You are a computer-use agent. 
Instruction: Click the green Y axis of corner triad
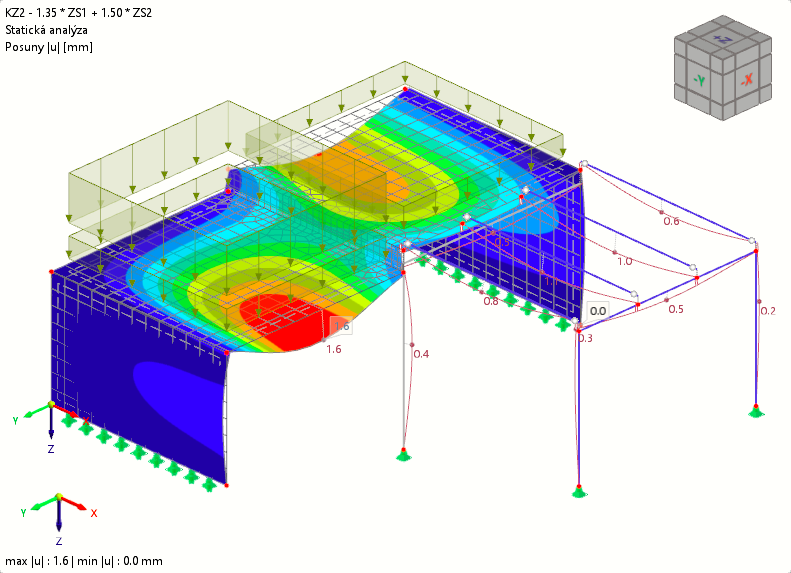tap(44, 503)
